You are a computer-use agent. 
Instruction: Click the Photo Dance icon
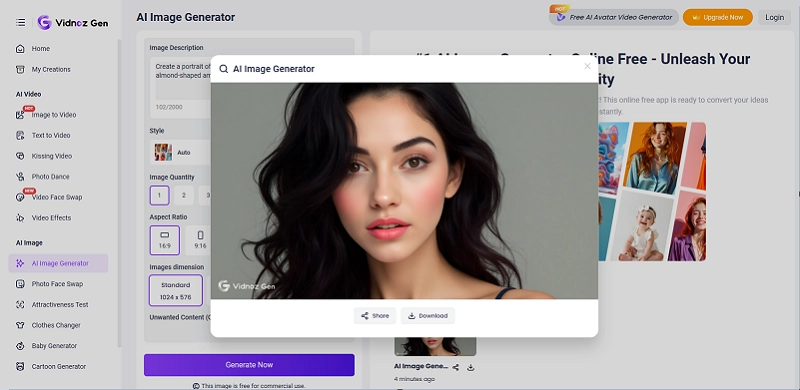(20, 177)
